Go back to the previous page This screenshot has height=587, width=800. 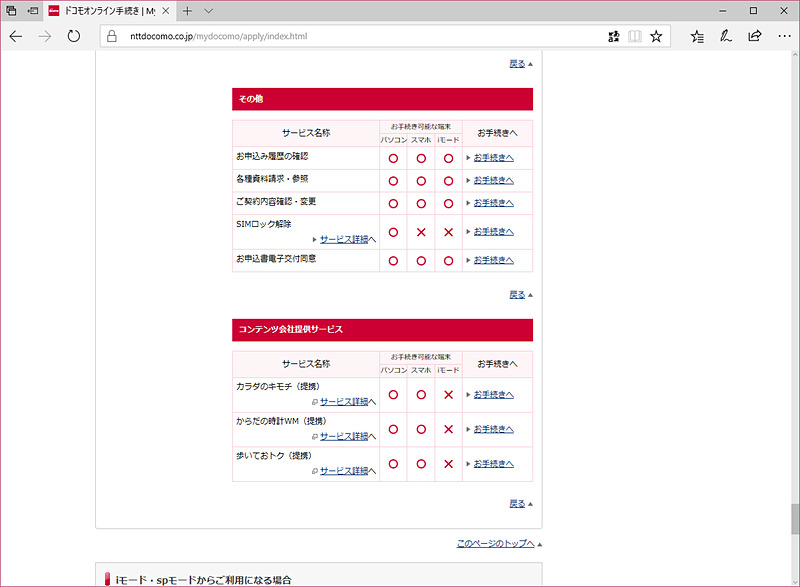[16, 36]
